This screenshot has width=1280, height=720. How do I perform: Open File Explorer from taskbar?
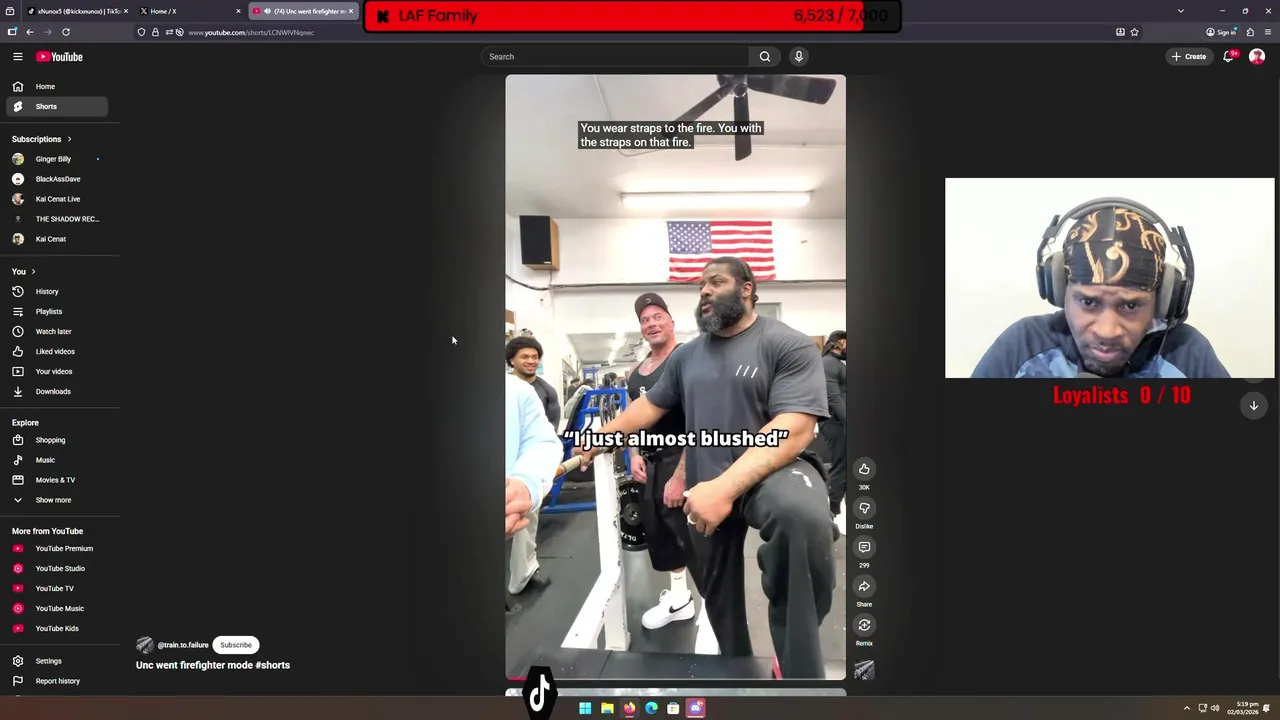pyautogui.click(x=607, y=708)
